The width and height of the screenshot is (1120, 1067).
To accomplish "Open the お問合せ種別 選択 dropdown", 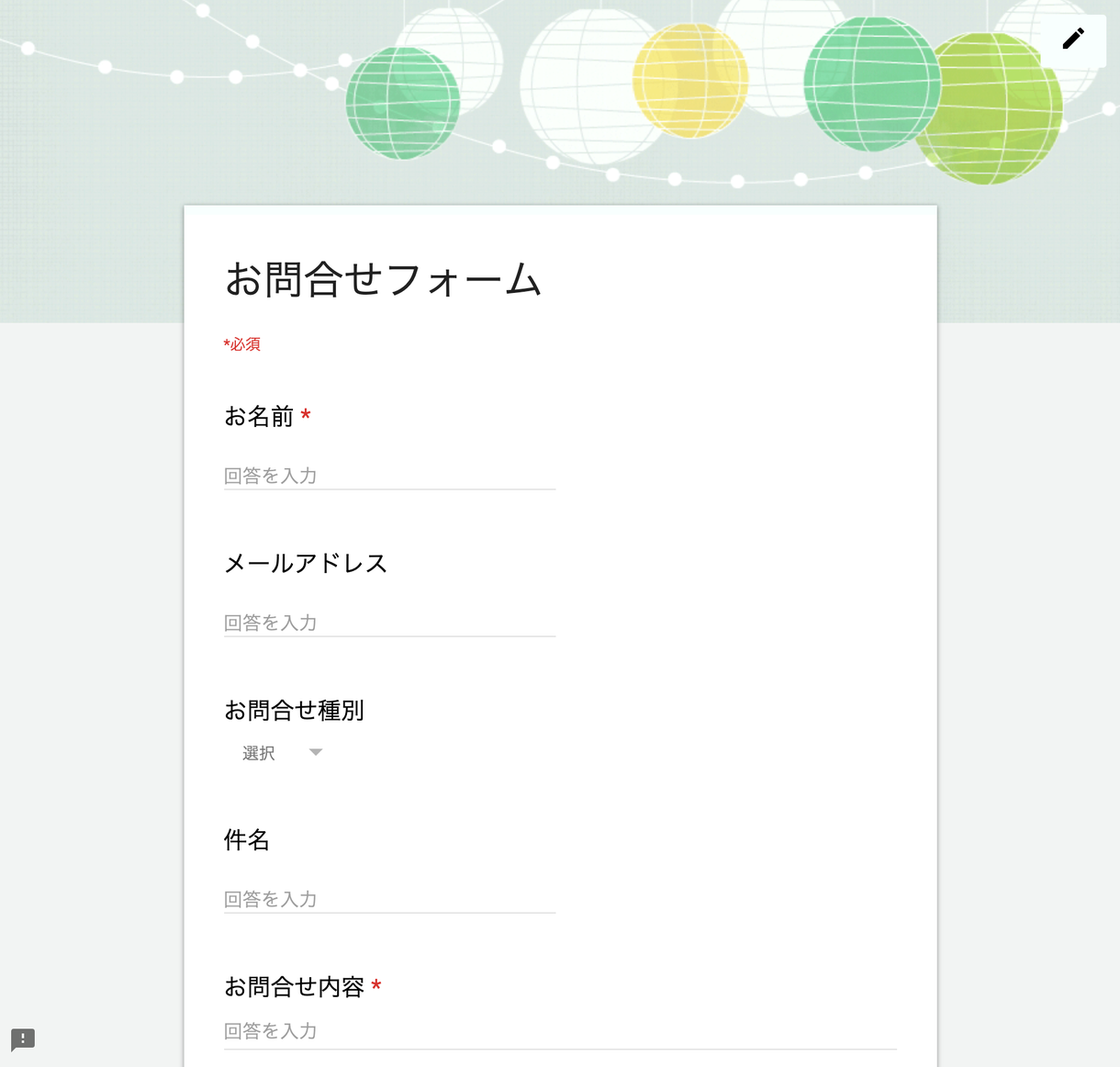I will tap(282, 753).
